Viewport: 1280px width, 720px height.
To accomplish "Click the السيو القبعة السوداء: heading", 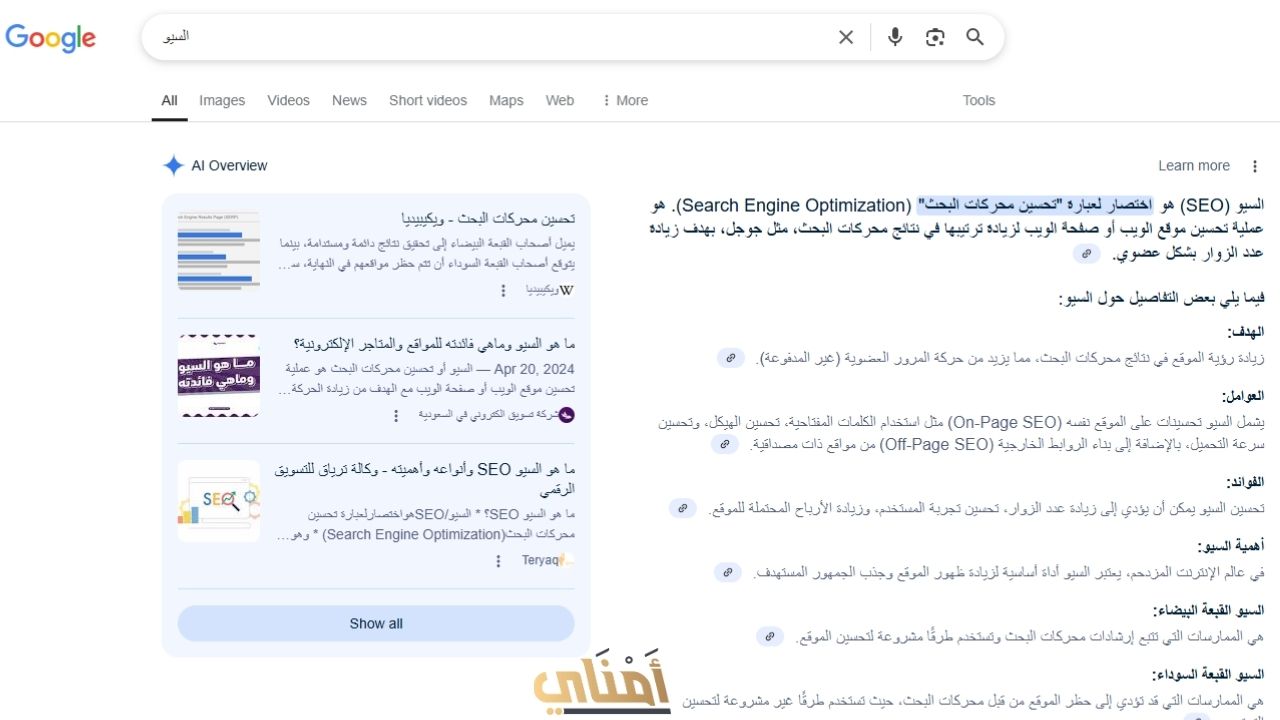I will click(x=1207, y=674).
